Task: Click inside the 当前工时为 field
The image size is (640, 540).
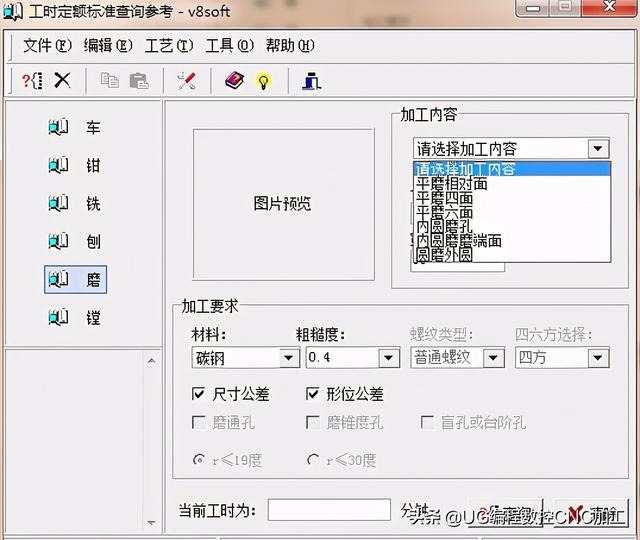Action: (x=329, y=509)
